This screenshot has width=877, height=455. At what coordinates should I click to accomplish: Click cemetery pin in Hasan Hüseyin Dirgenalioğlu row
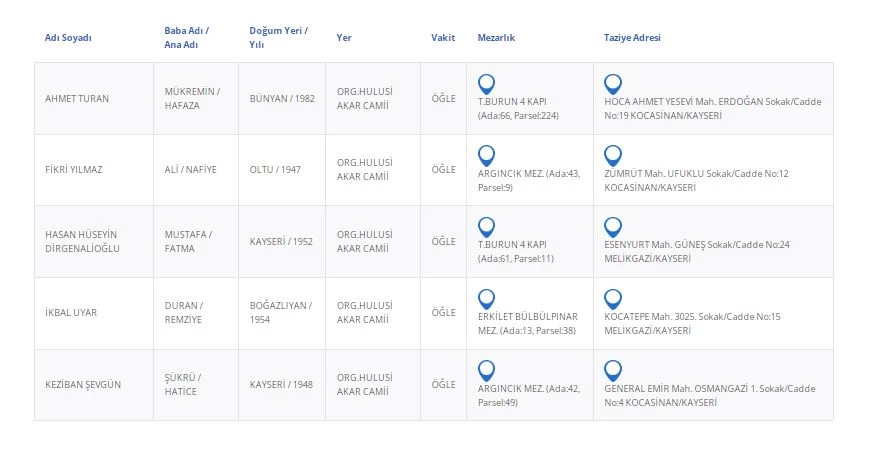click(x=486, y=227)
